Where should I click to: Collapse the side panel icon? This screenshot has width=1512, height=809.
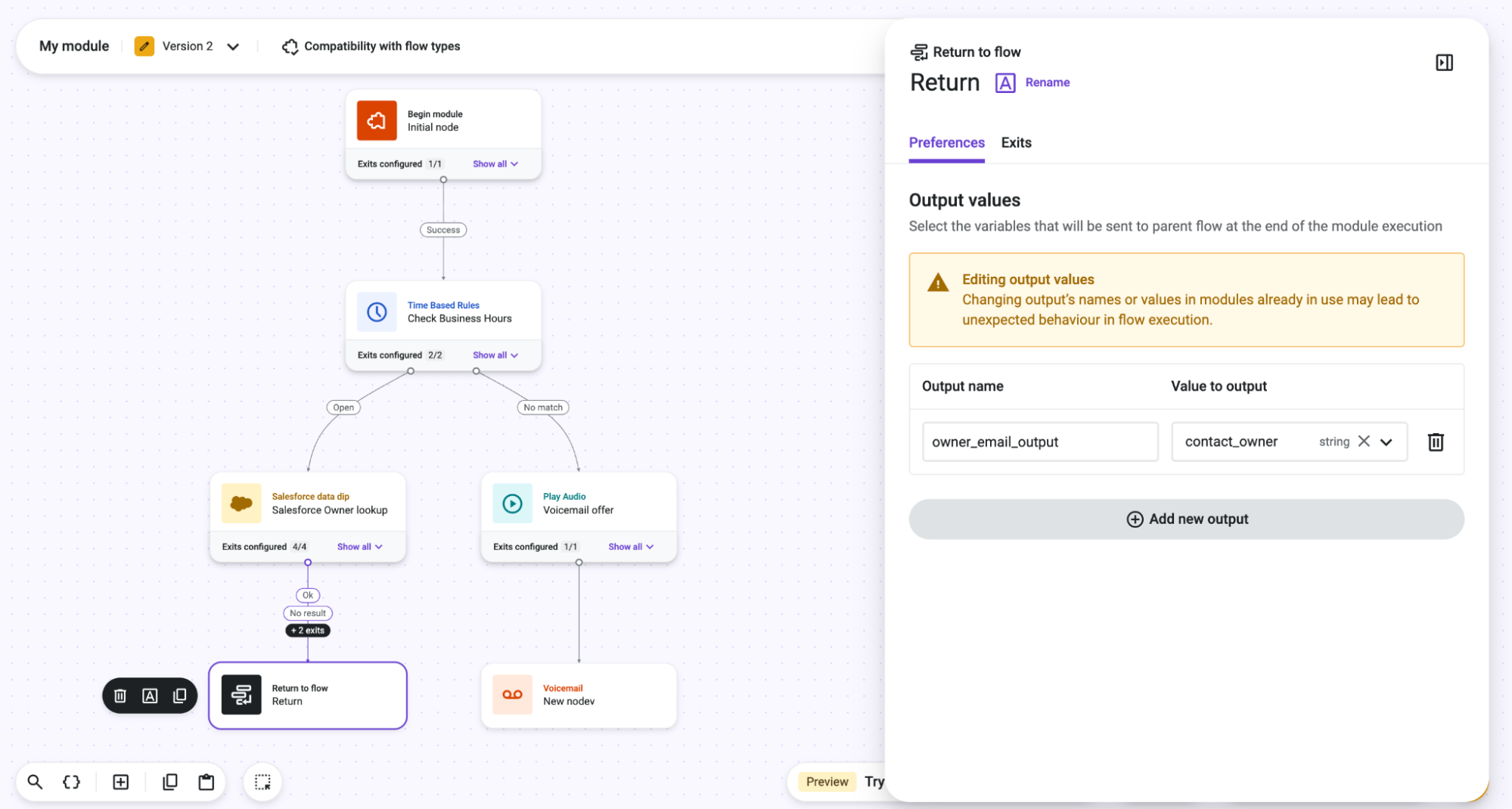pyautogui.click(x=1444, y=63)
